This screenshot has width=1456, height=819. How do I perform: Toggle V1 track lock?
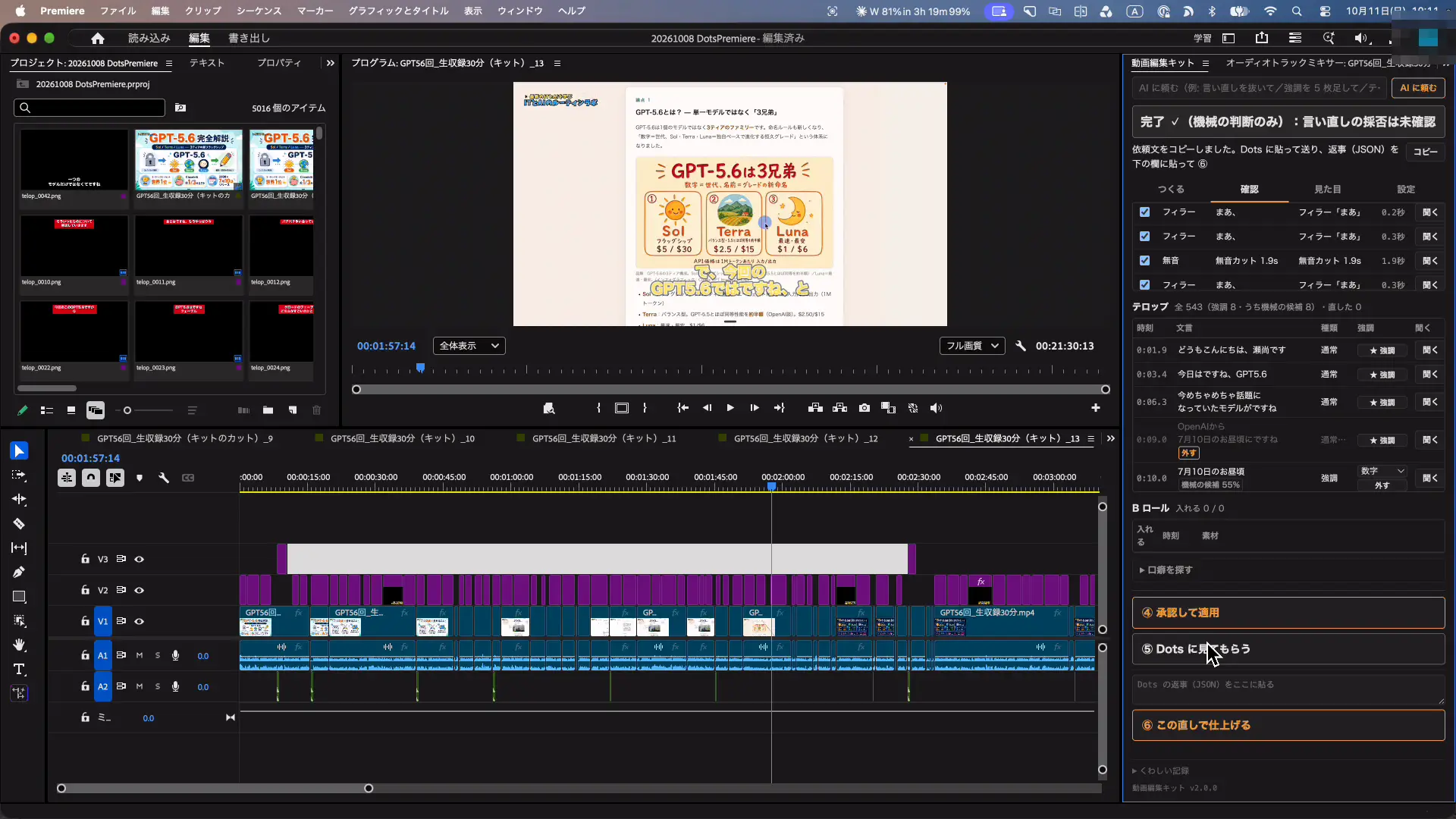point(85,621)
